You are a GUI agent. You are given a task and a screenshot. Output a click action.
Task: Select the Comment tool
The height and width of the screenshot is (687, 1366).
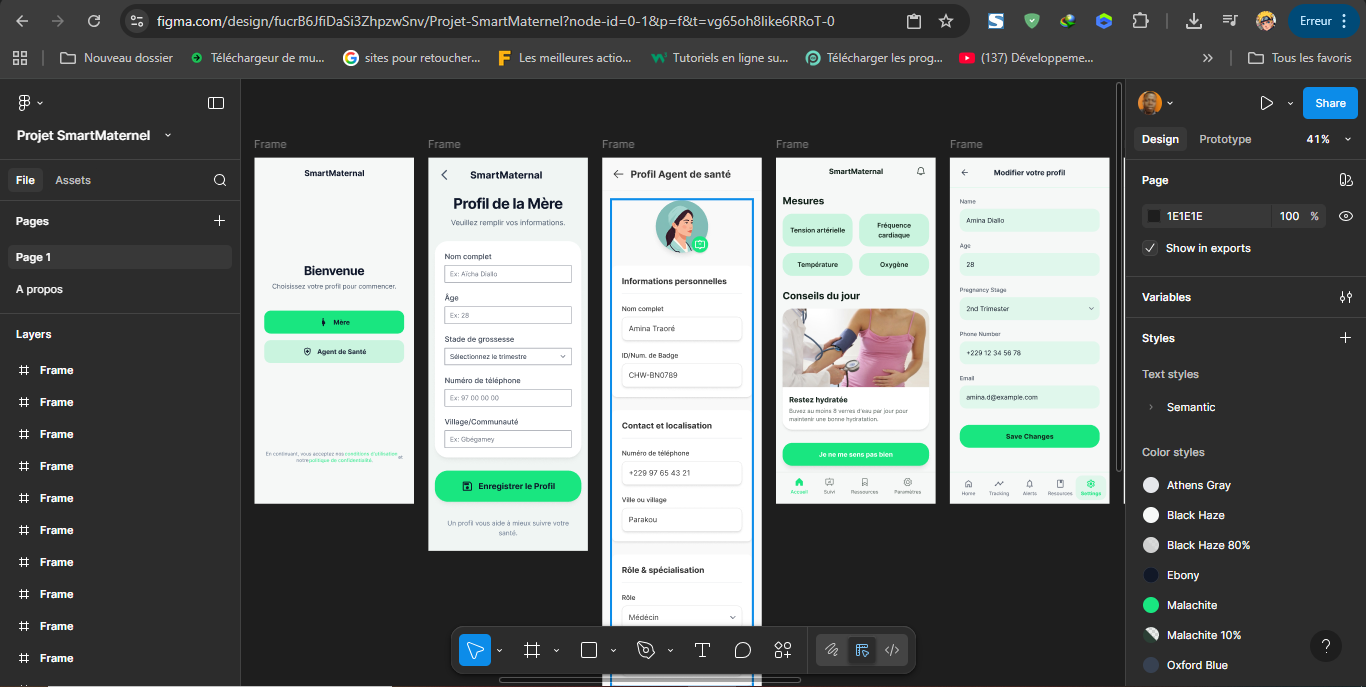[742, 650]
